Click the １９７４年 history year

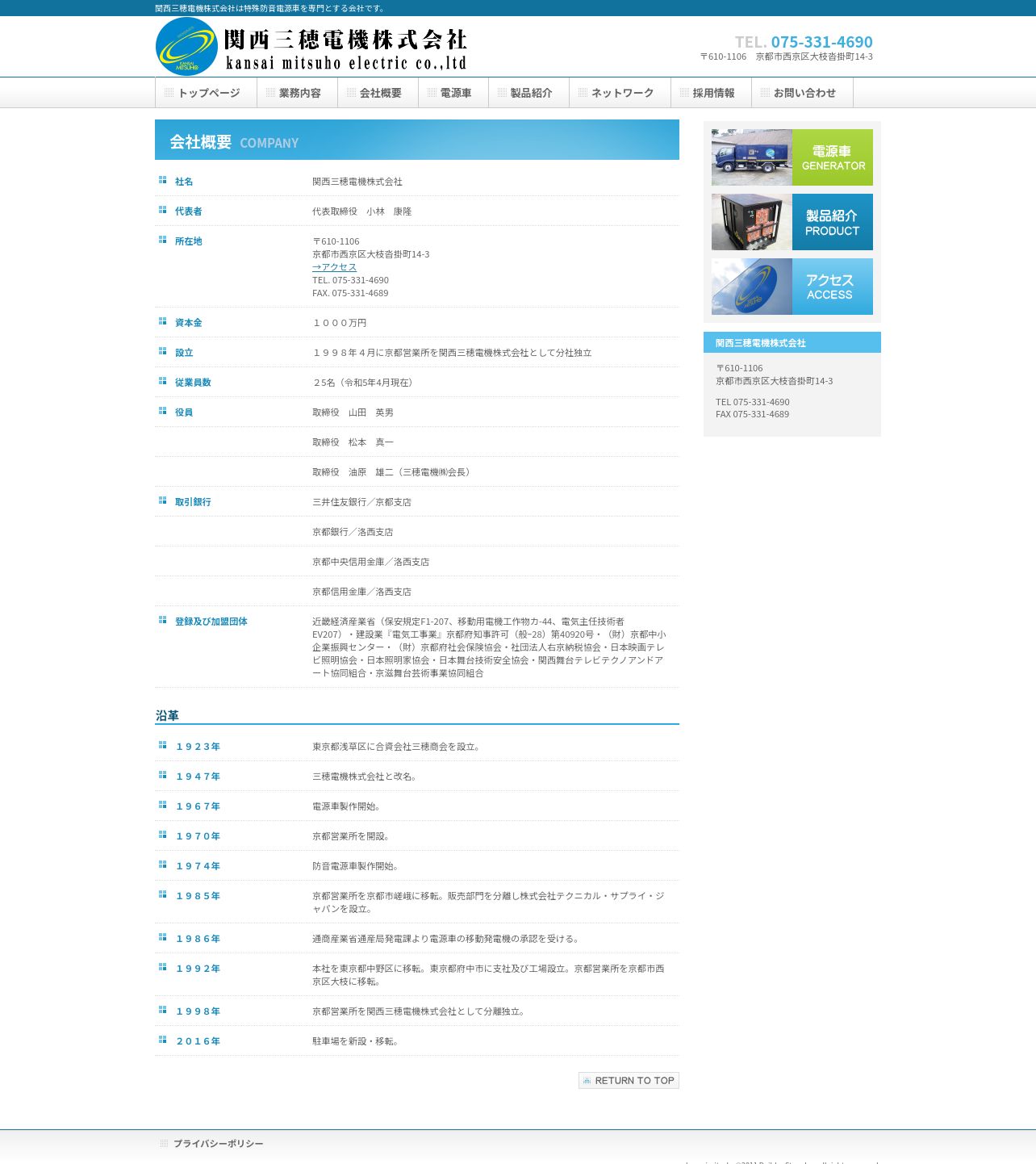(x=198, y=866)
